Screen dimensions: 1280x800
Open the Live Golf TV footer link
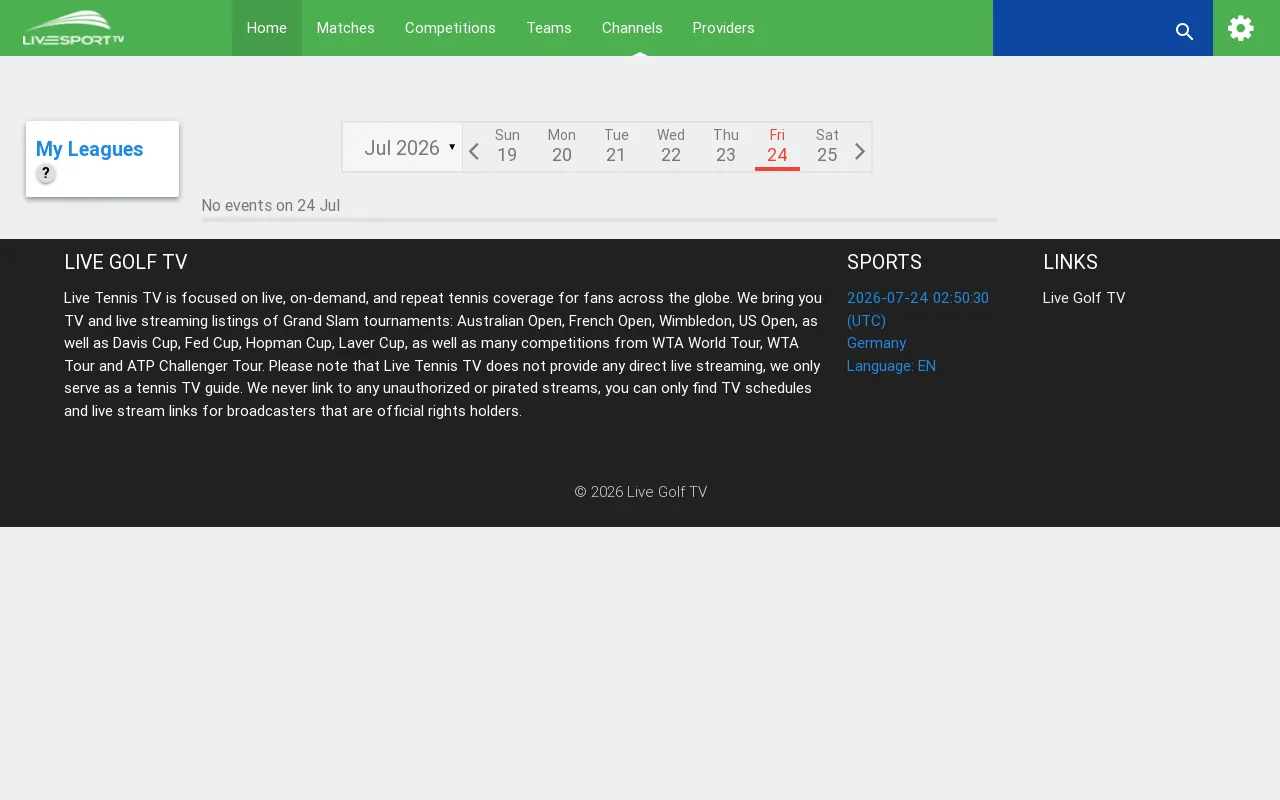pyautogui.click(x=1084, y=298)
